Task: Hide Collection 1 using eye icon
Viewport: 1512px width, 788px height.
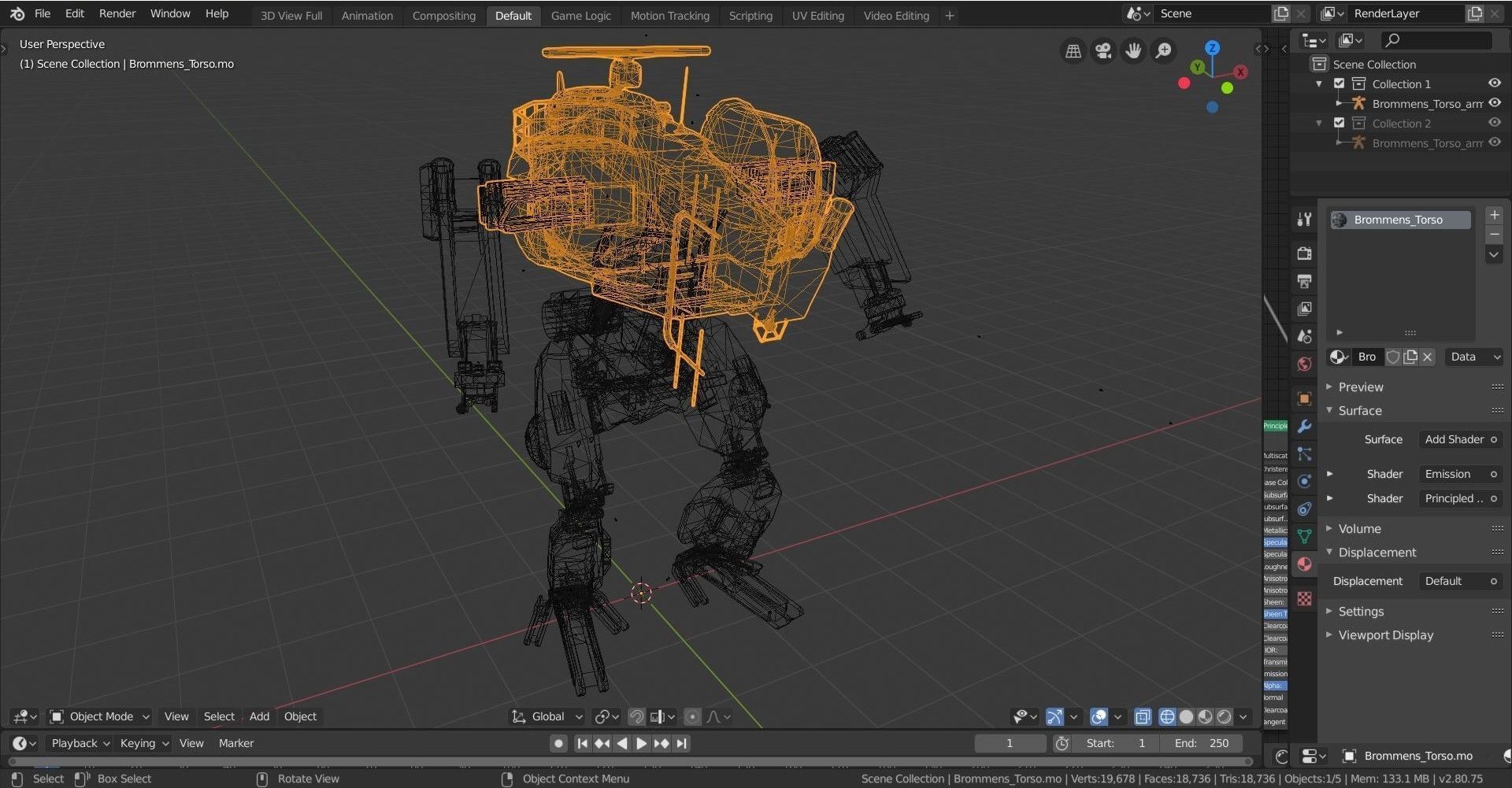Action: tap(1494, 83)
